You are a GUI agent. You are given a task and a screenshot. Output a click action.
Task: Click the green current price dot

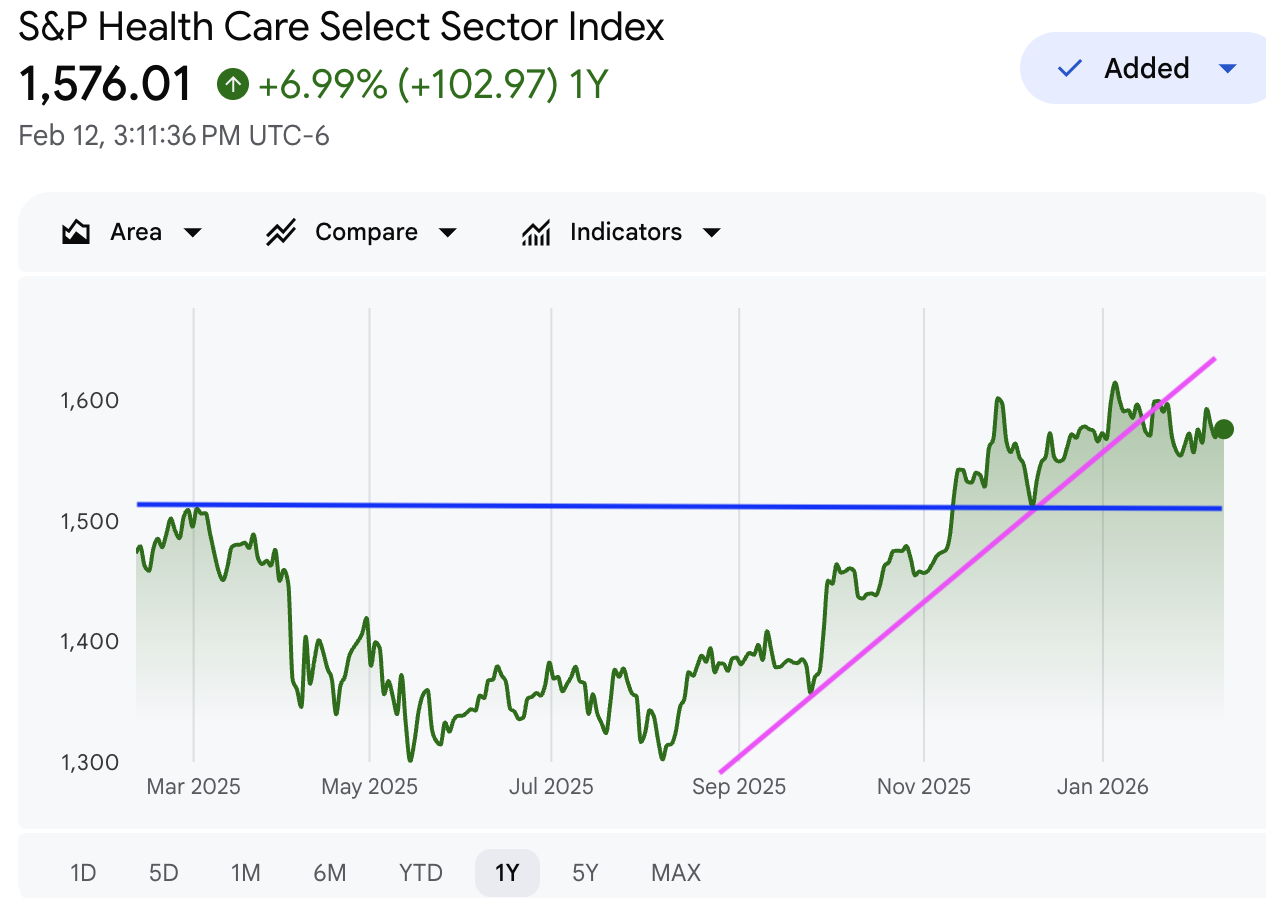pos(1222,429)
